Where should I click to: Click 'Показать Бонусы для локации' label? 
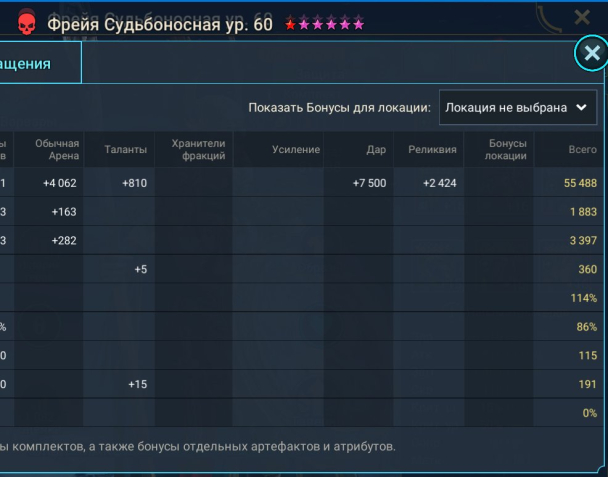pos(339,107)
